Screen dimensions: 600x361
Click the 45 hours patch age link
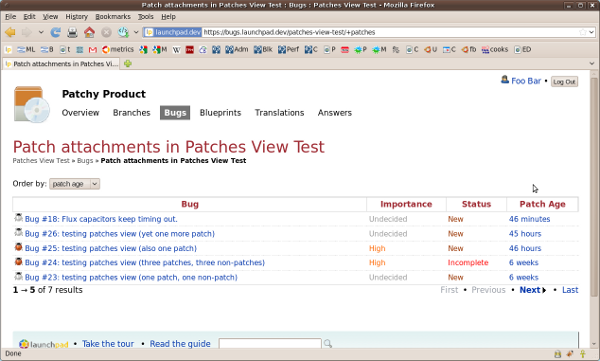525,234
